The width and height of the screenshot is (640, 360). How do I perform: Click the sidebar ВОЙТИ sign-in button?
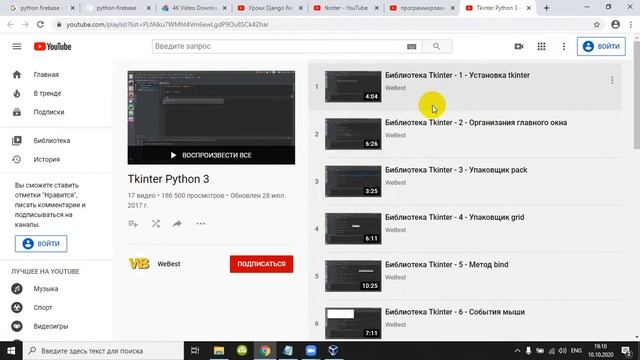click(x=41, y=244)
